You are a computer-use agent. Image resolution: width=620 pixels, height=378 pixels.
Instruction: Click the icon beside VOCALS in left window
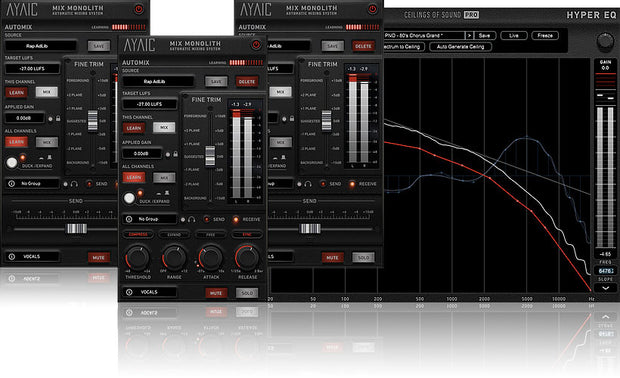(11, 257)
